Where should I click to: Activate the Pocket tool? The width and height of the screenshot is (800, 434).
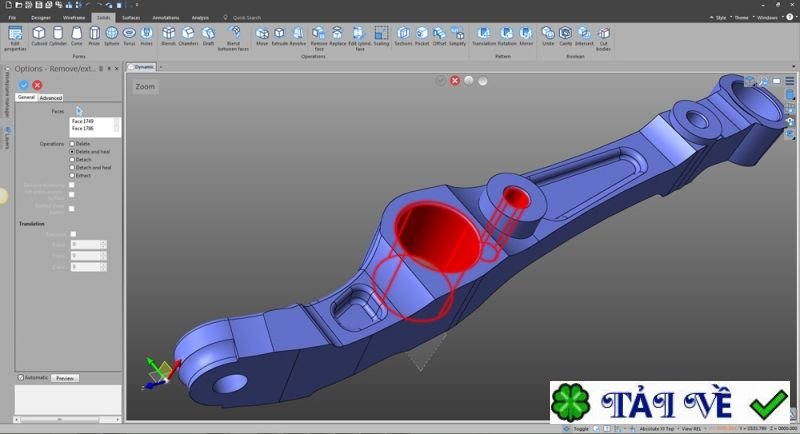(420, 36)
